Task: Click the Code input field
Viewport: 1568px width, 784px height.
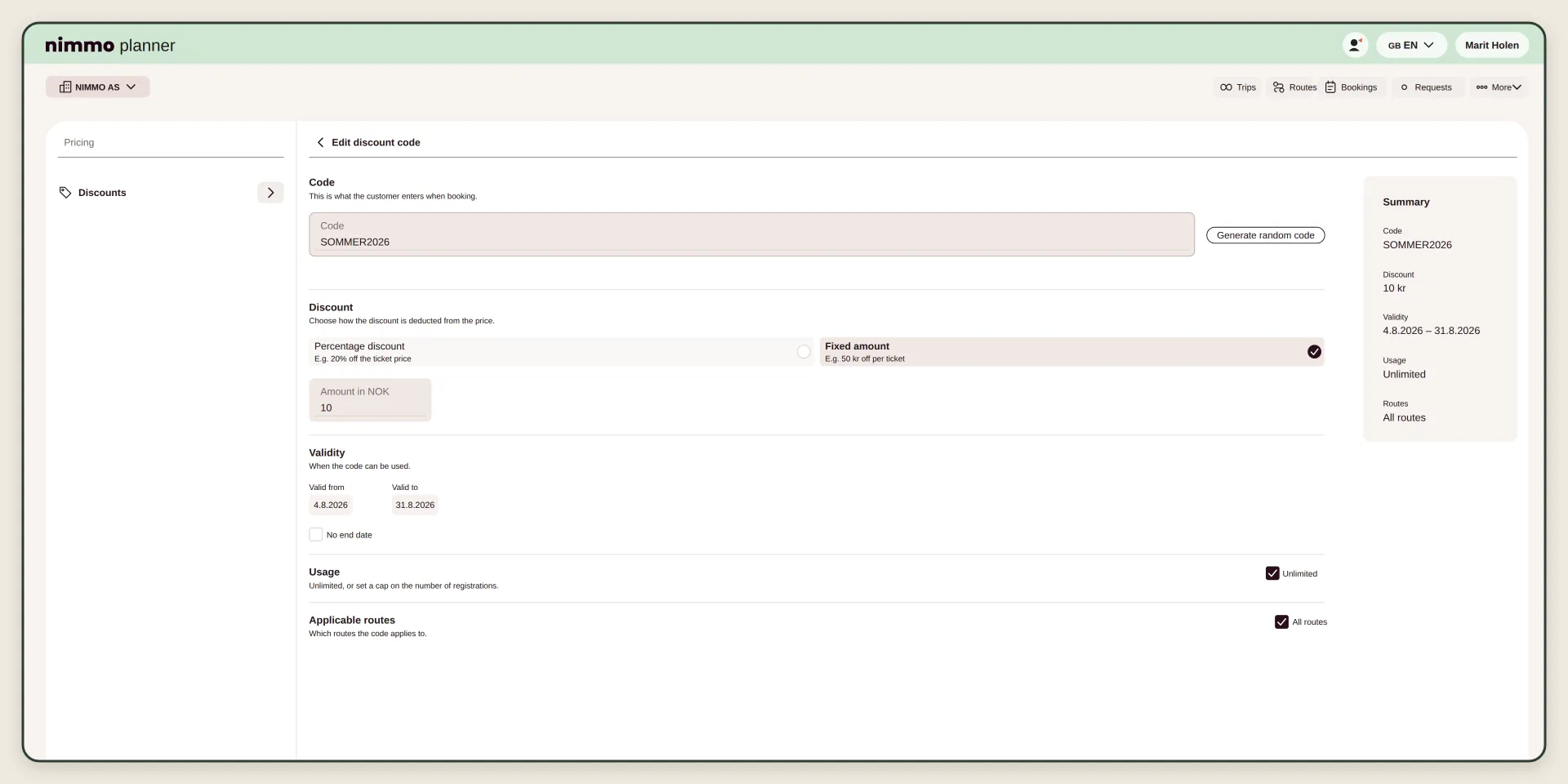Action: (751, 234)
